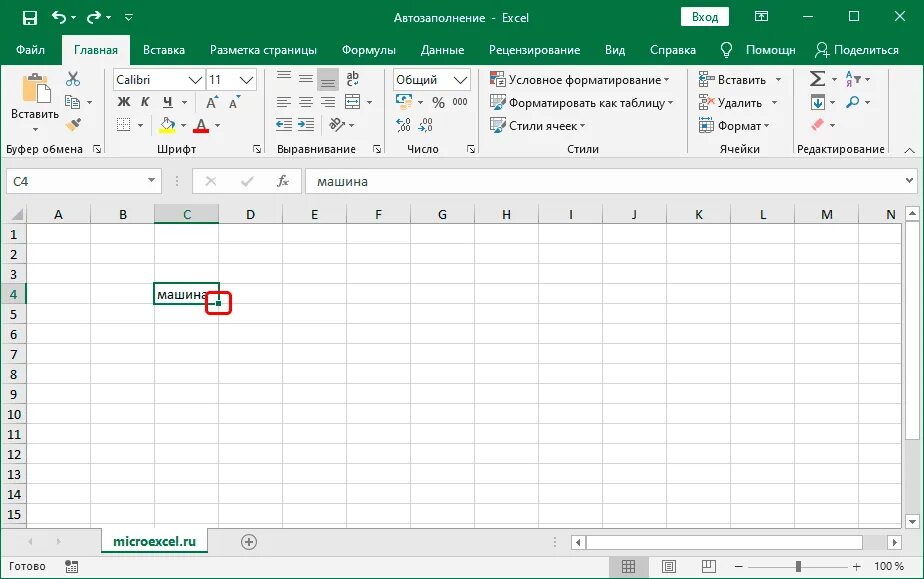
Task: Expand Условное форматирование menu
Action: point(580,80)
